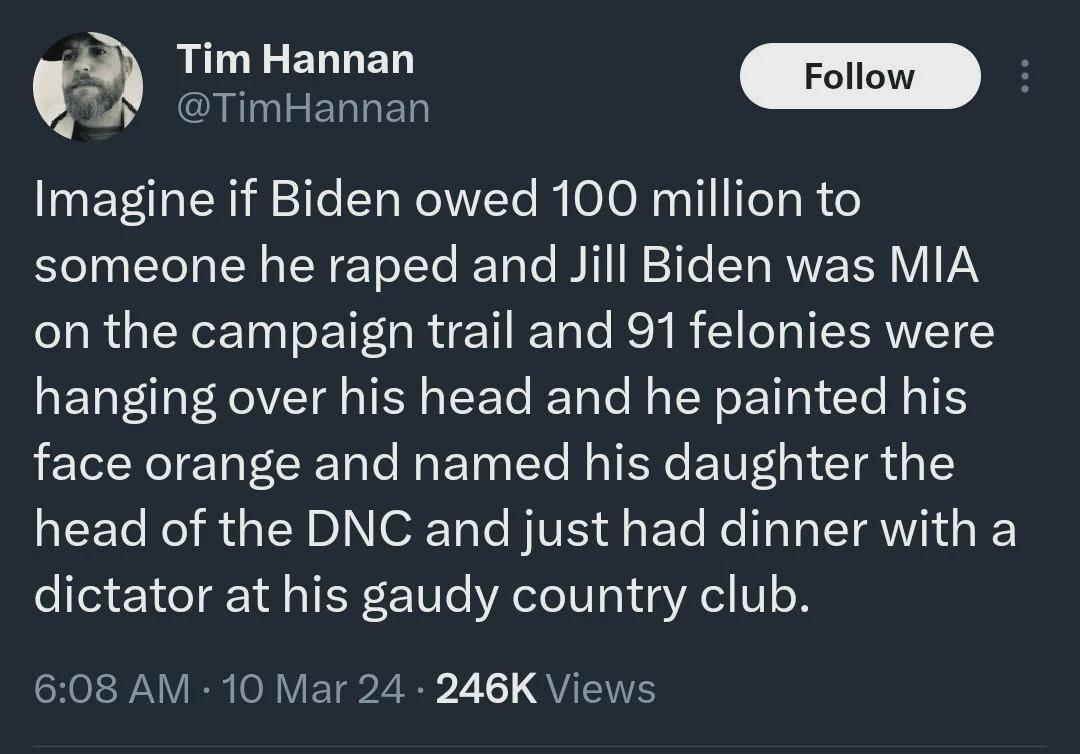Click the 246K view count number
This screenshot has width=1080, height=754.
click(x=486, y=689)
